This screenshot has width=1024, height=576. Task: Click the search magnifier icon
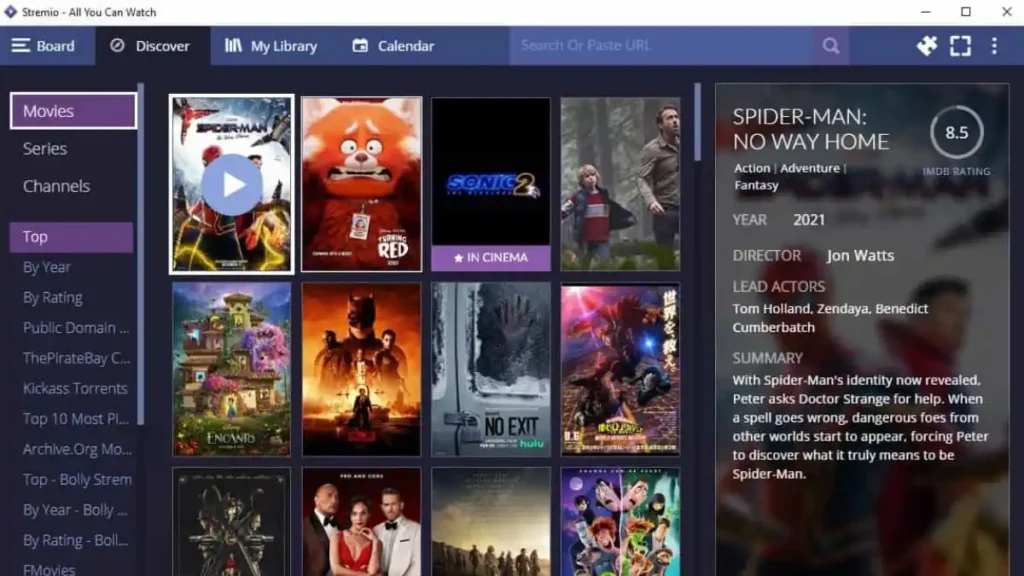pyautogui.click(x=830, y=46)
